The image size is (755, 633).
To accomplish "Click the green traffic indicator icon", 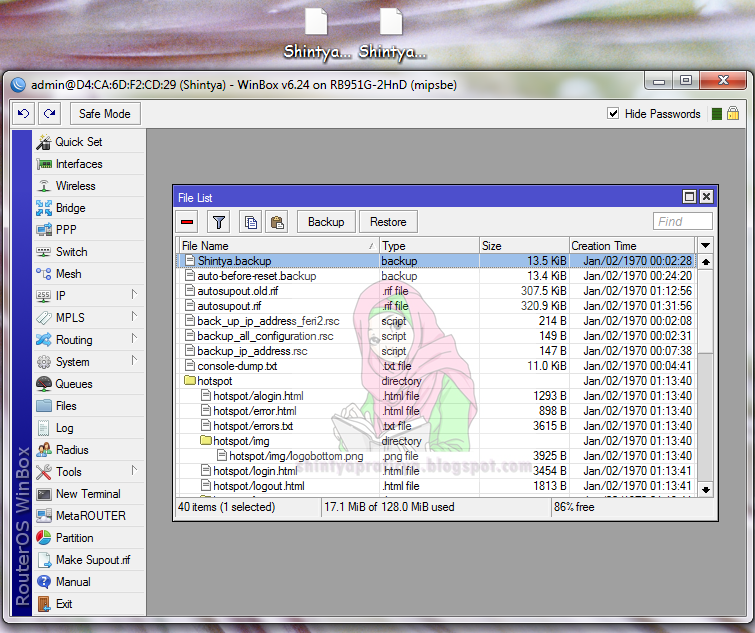I will tap(716, 114).
